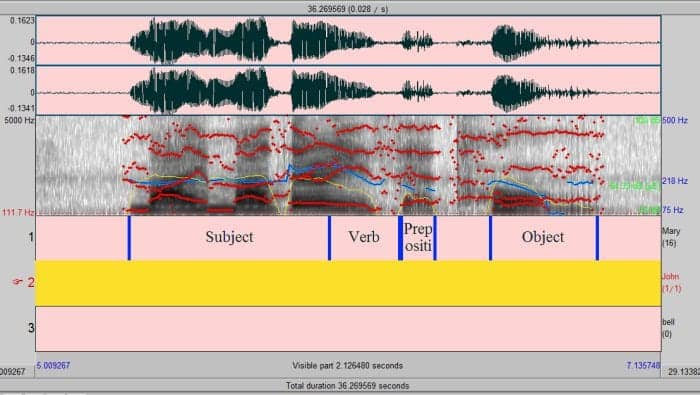Select the Subject interval in tier 1
This screenshot has width=700, height=395.
pos(229,237)
